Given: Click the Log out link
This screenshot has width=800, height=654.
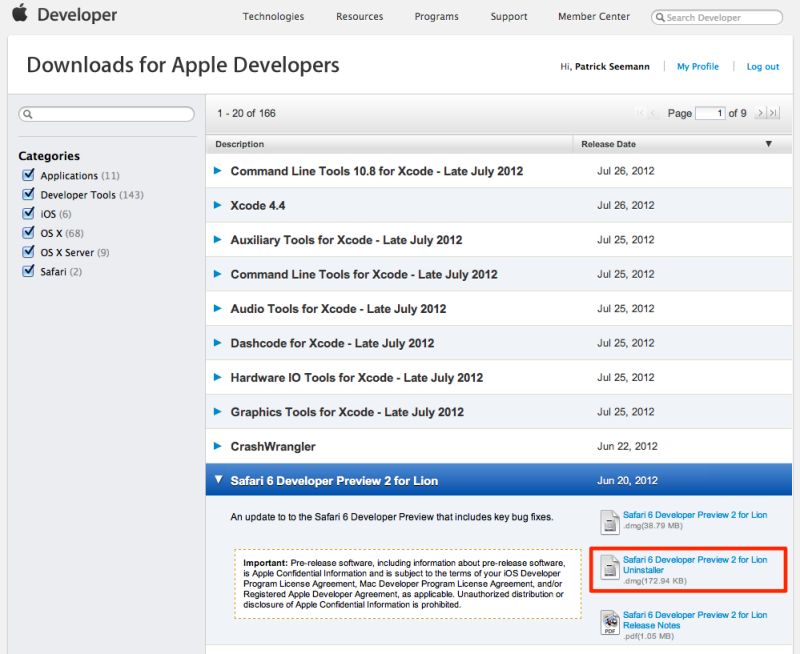Looking at the screenshot, I should 763,66.
